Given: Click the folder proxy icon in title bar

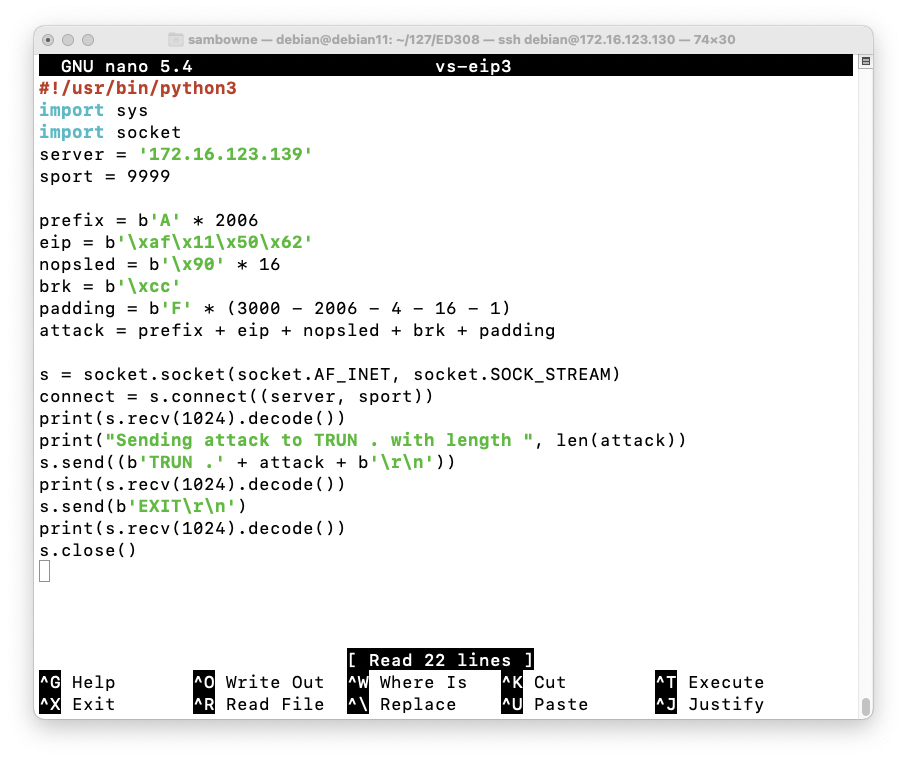Looking at the screenshot, I should 175,40.
